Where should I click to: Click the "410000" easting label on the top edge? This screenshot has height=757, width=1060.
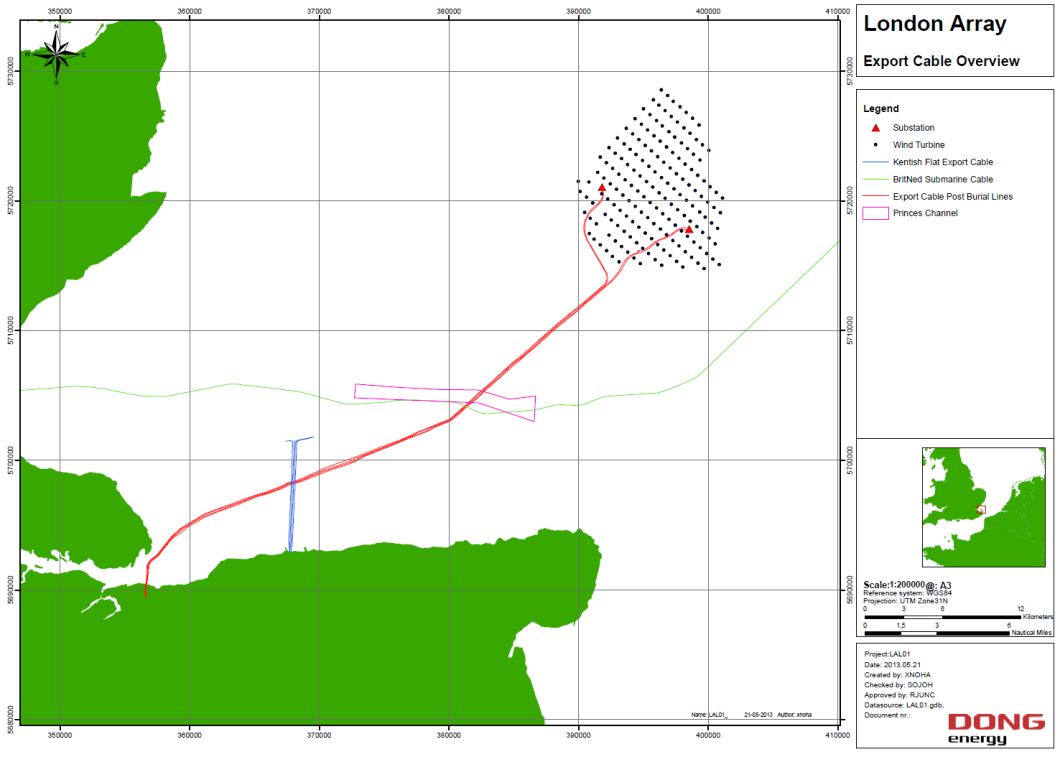838,11
